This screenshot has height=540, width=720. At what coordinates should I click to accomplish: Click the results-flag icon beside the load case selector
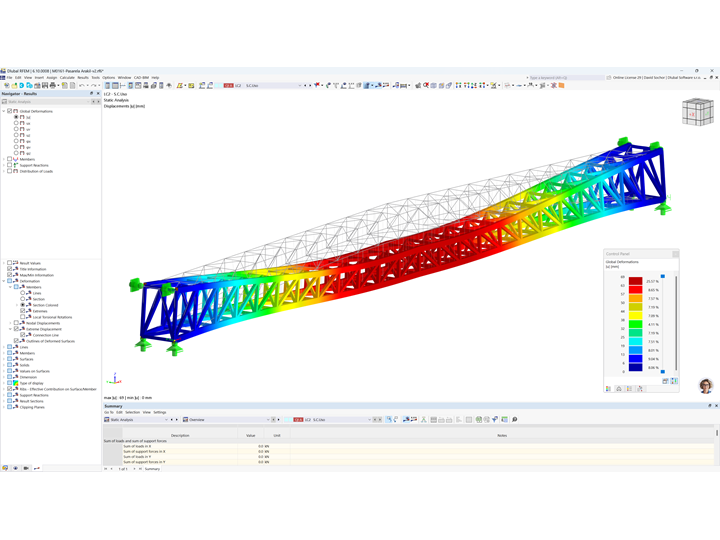317,85
